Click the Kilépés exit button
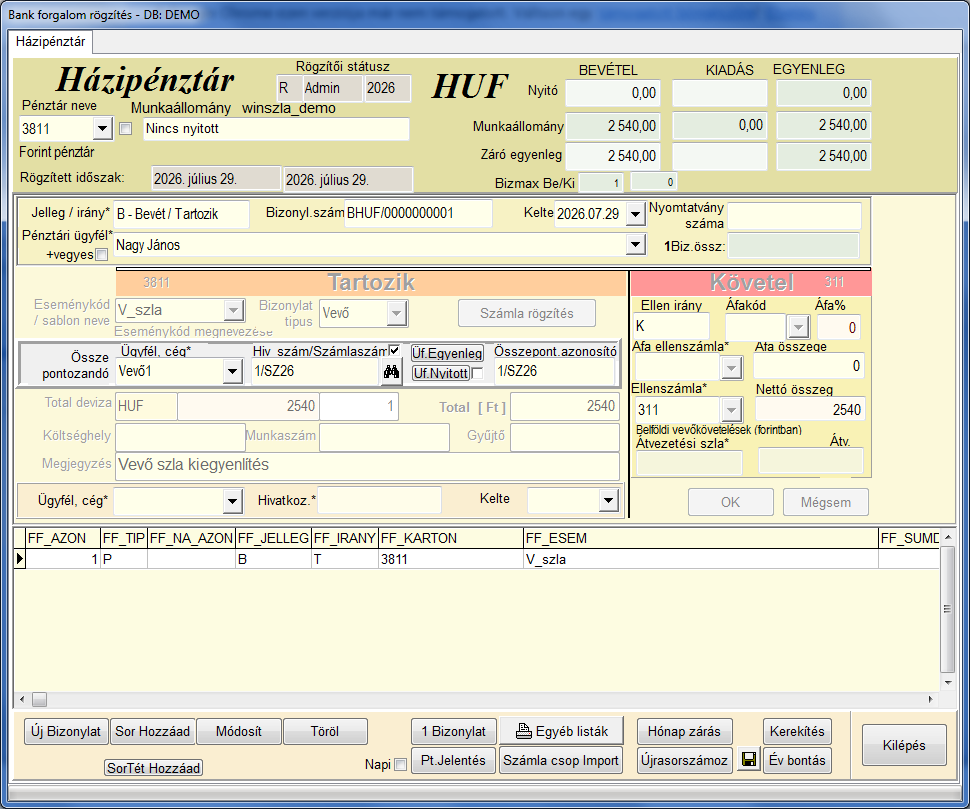Screen dimensions: 970x809 [904, 745]
